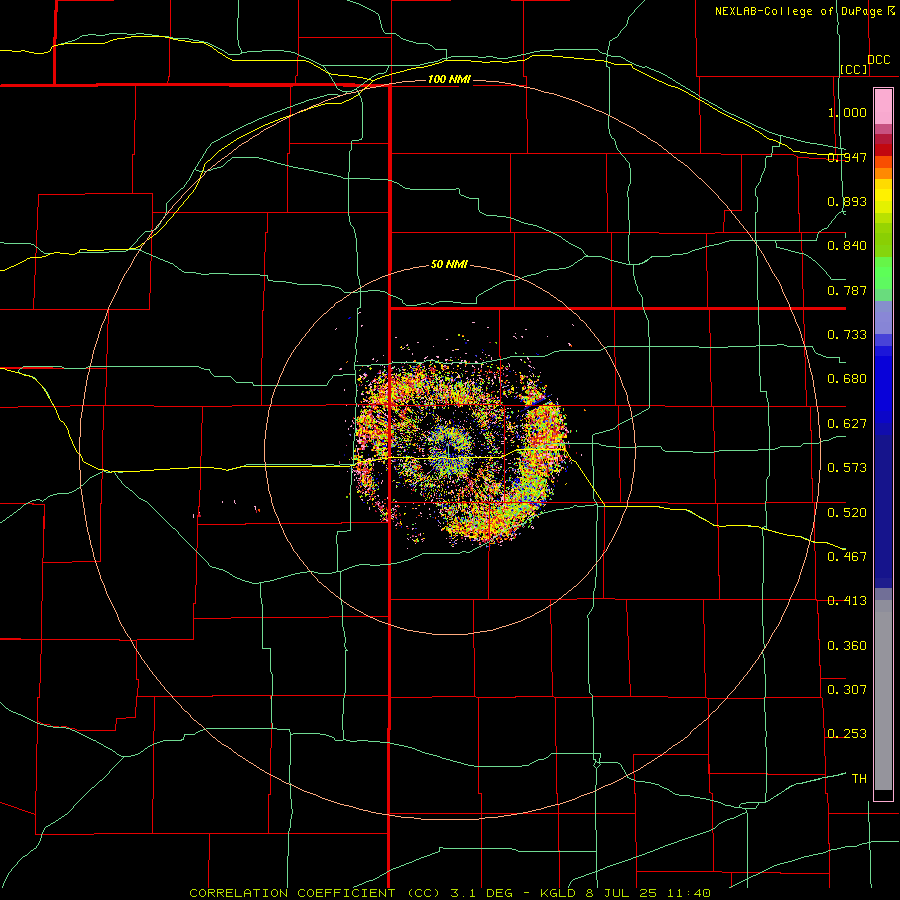Click the gray low-value segment of color scale
The width and height of the screenshot is (900, 900).
(x=883, y=695)
